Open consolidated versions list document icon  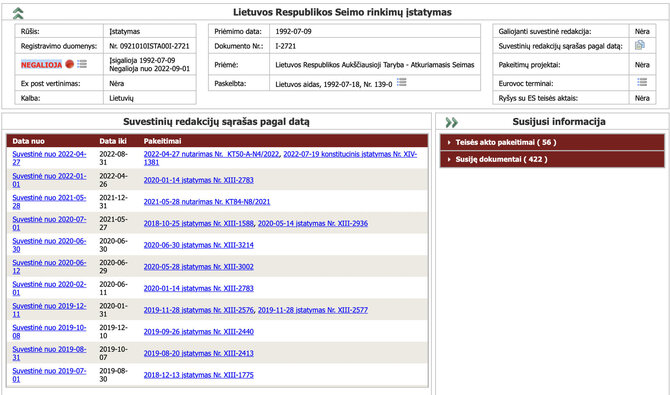click(640, 45)
